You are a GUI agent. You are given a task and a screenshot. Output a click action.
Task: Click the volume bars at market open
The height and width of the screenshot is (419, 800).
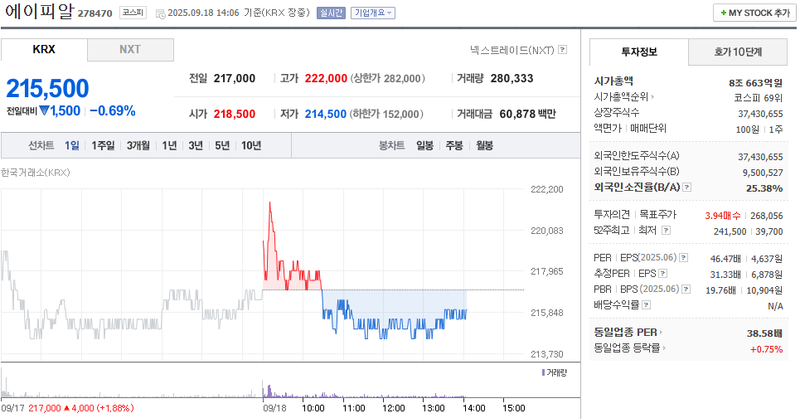267,391
